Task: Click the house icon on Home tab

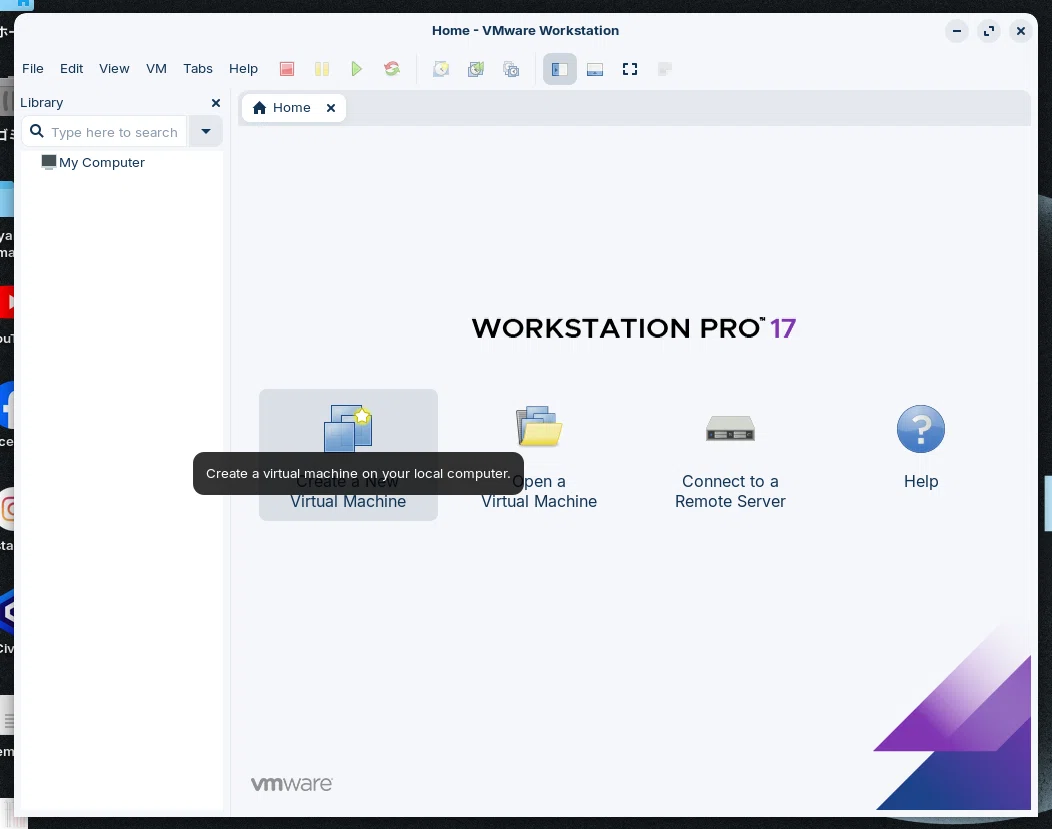Action: click(x=260, y=108)
